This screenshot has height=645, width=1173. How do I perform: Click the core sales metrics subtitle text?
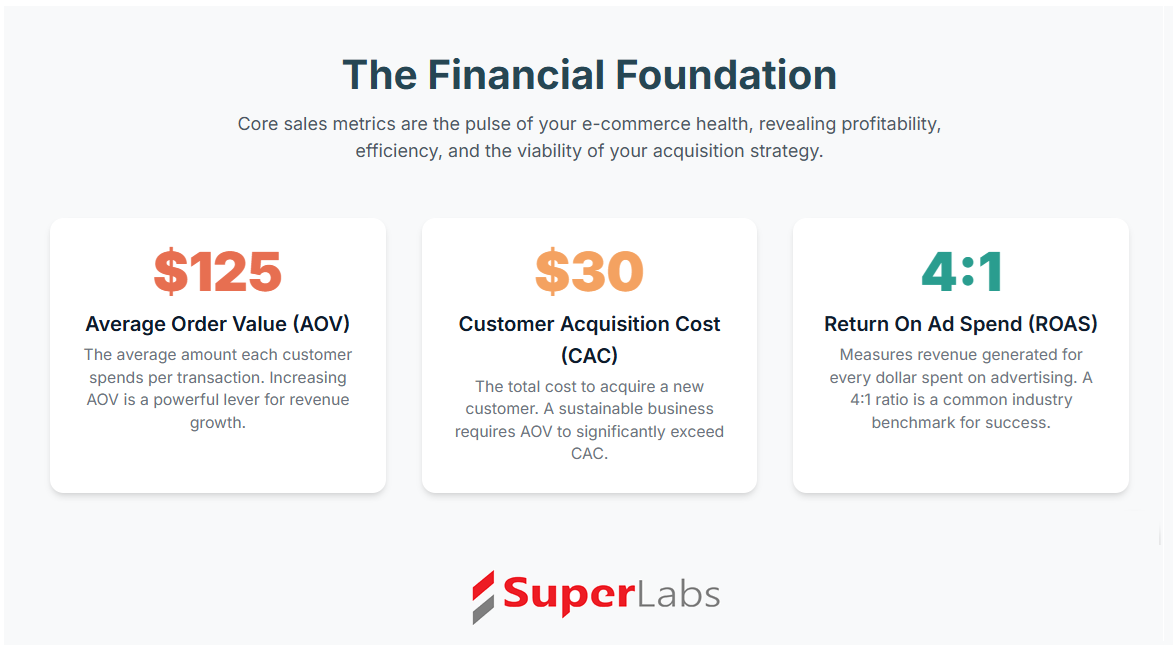click(589, 137)
